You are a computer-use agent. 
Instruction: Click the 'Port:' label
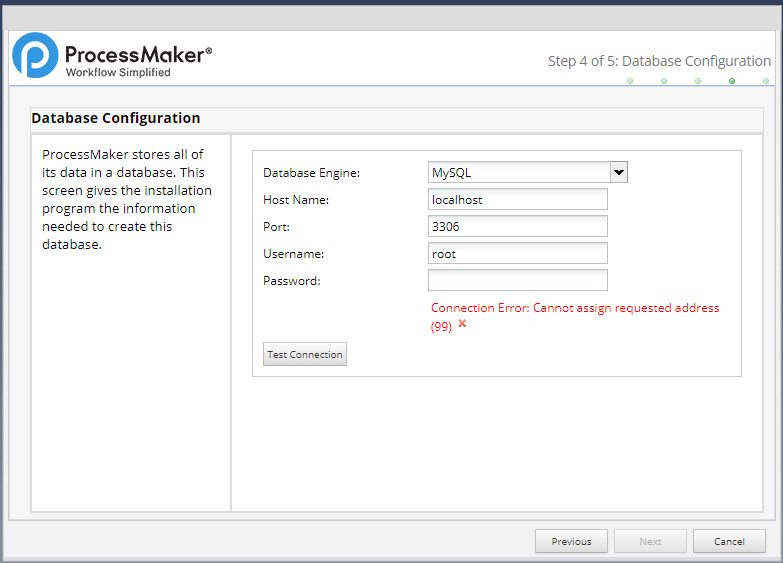tap(276, 227)
